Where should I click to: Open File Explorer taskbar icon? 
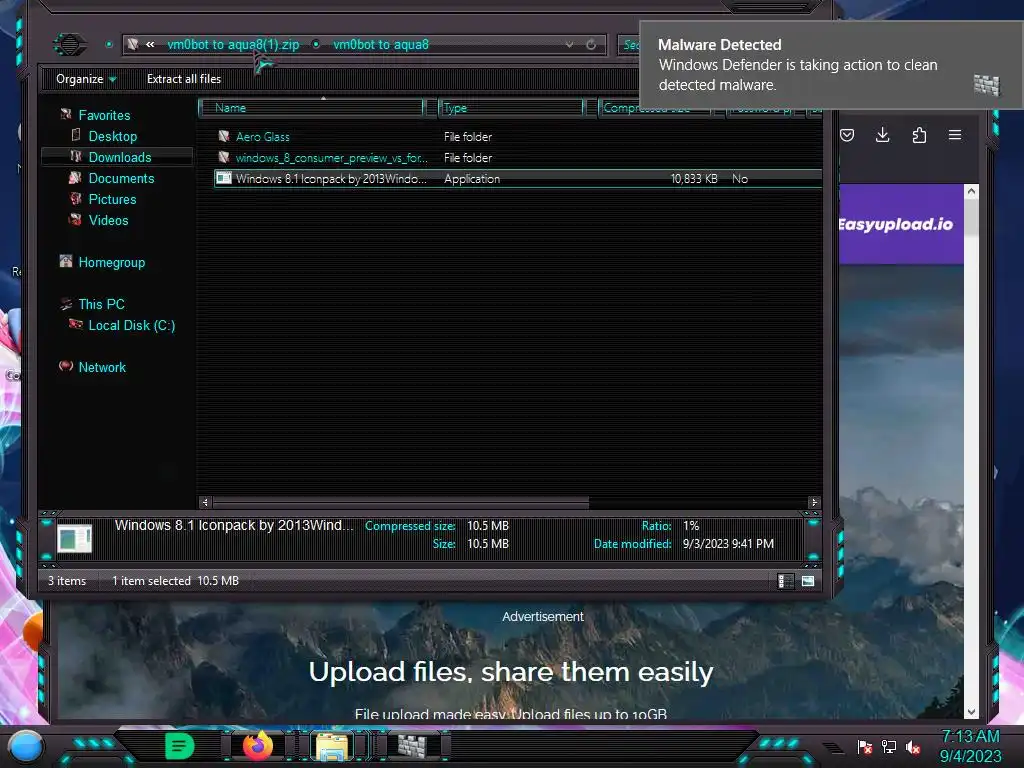332,746
